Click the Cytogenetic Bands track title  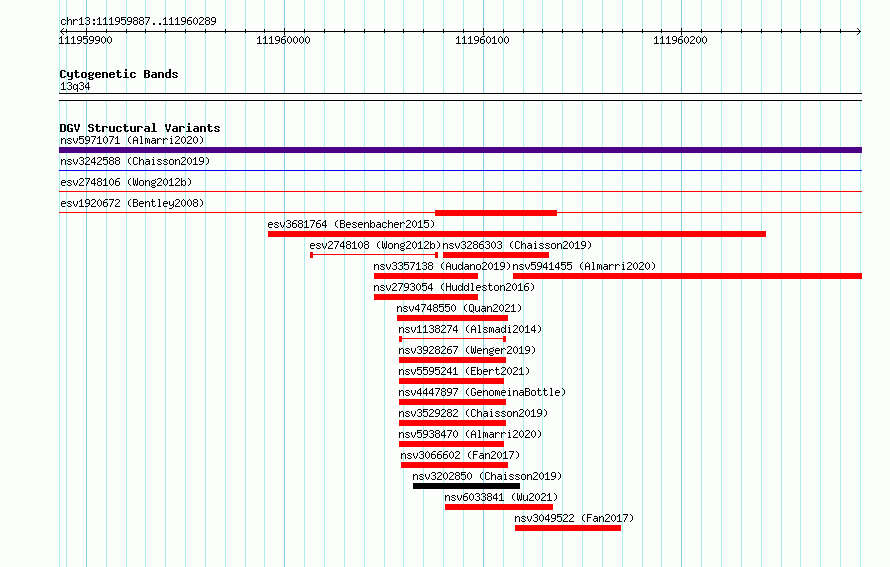119,74
